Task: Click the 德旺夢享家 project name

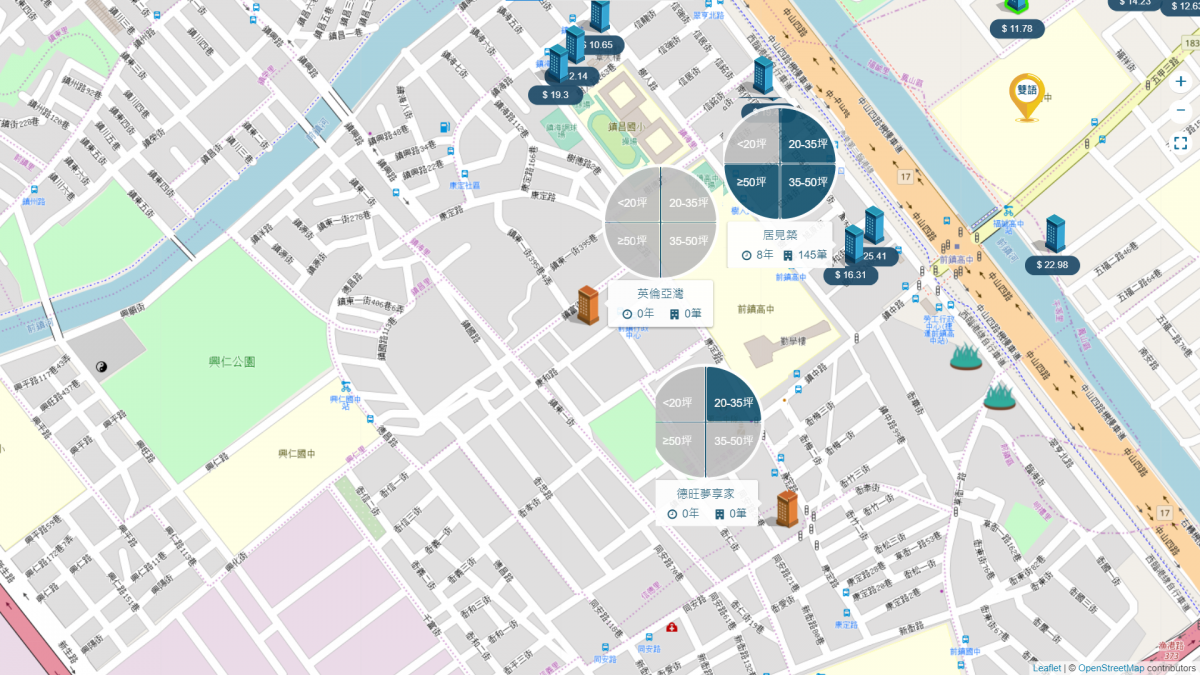Action: click(707, 494)
